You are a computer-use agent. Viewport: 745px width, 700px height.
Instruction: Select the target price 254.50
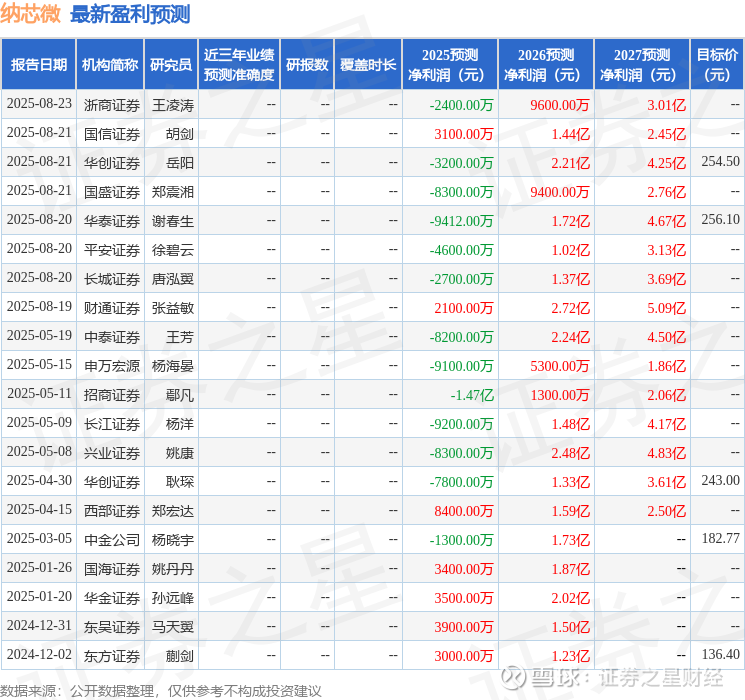pyautogui.click(x=720, y=162)
